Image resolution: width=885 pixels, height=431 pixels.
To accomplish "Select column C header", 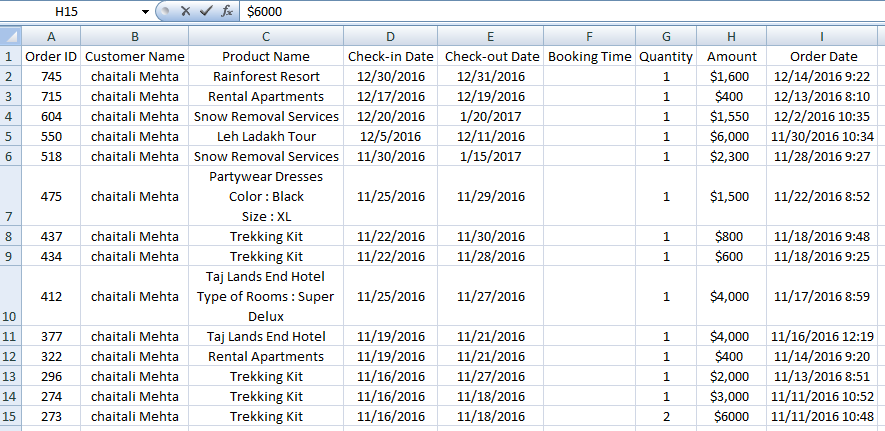I will click(x=266, y=37).
